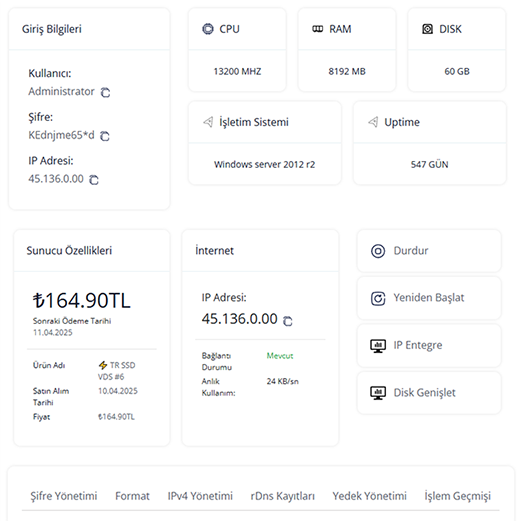Click the DISK drive icon

[428, 29]
